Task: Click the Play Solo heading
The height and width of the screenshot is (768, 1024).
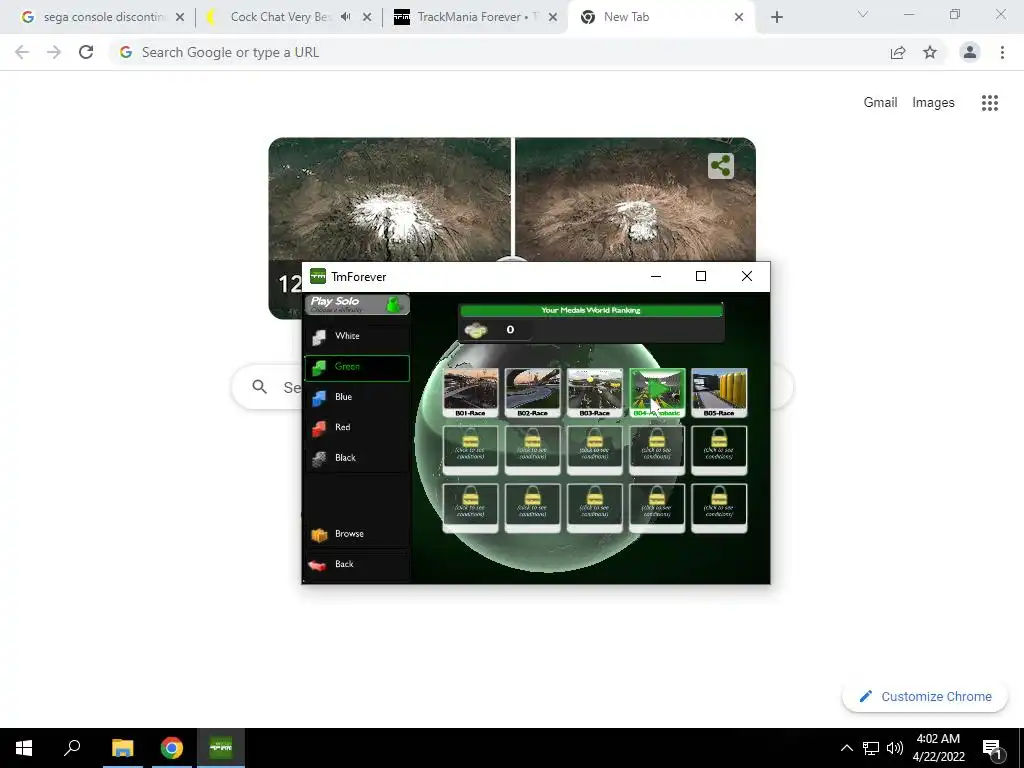Action: pos(335,301)
